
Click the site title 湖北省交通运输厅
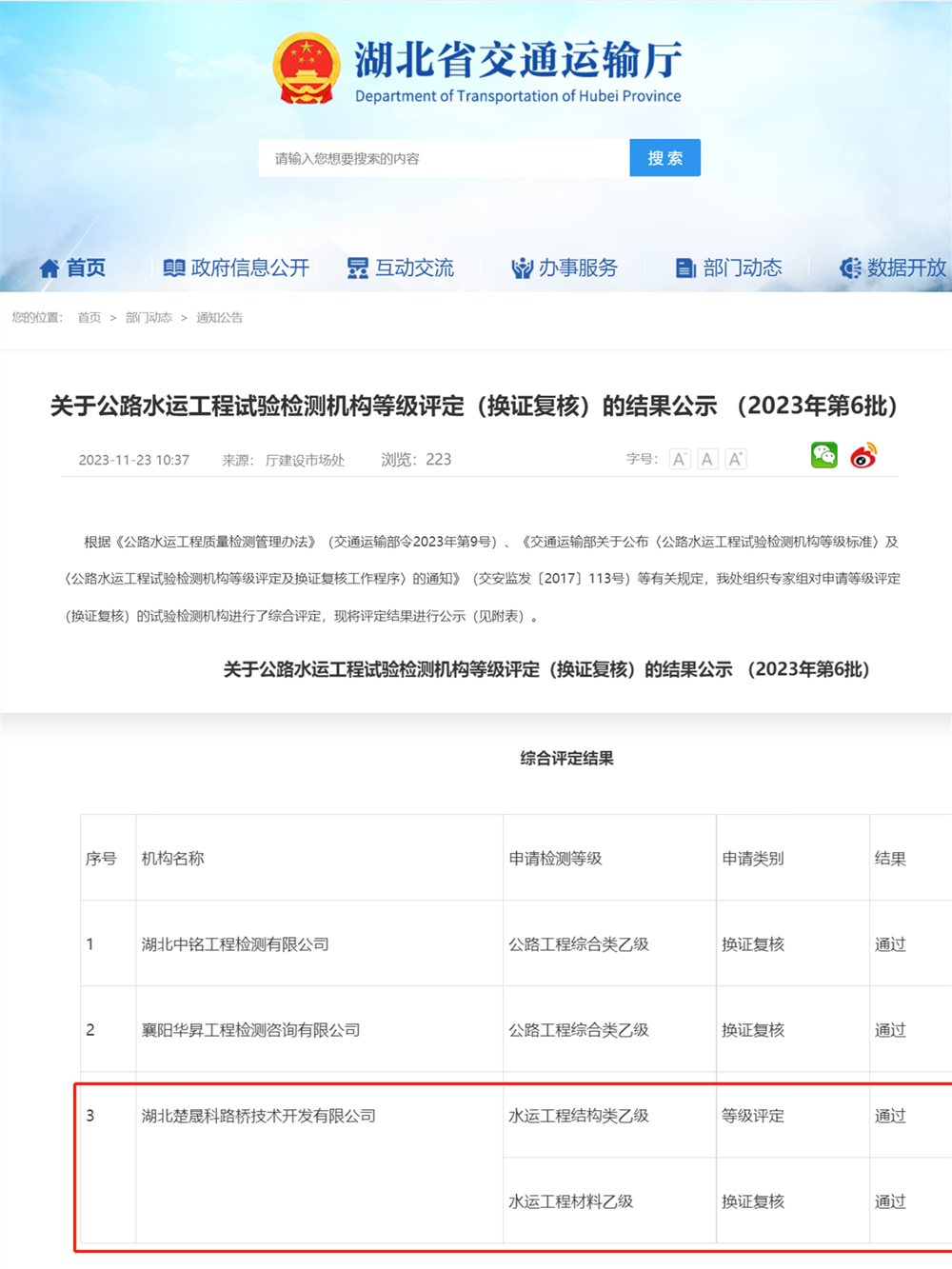[519, 60]
